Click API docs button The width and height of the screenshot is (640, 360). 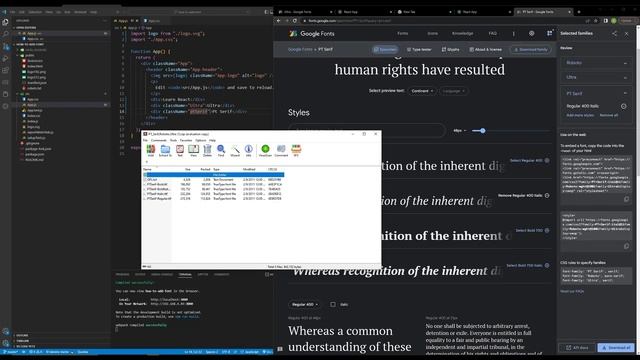click(x=577, y=347)
